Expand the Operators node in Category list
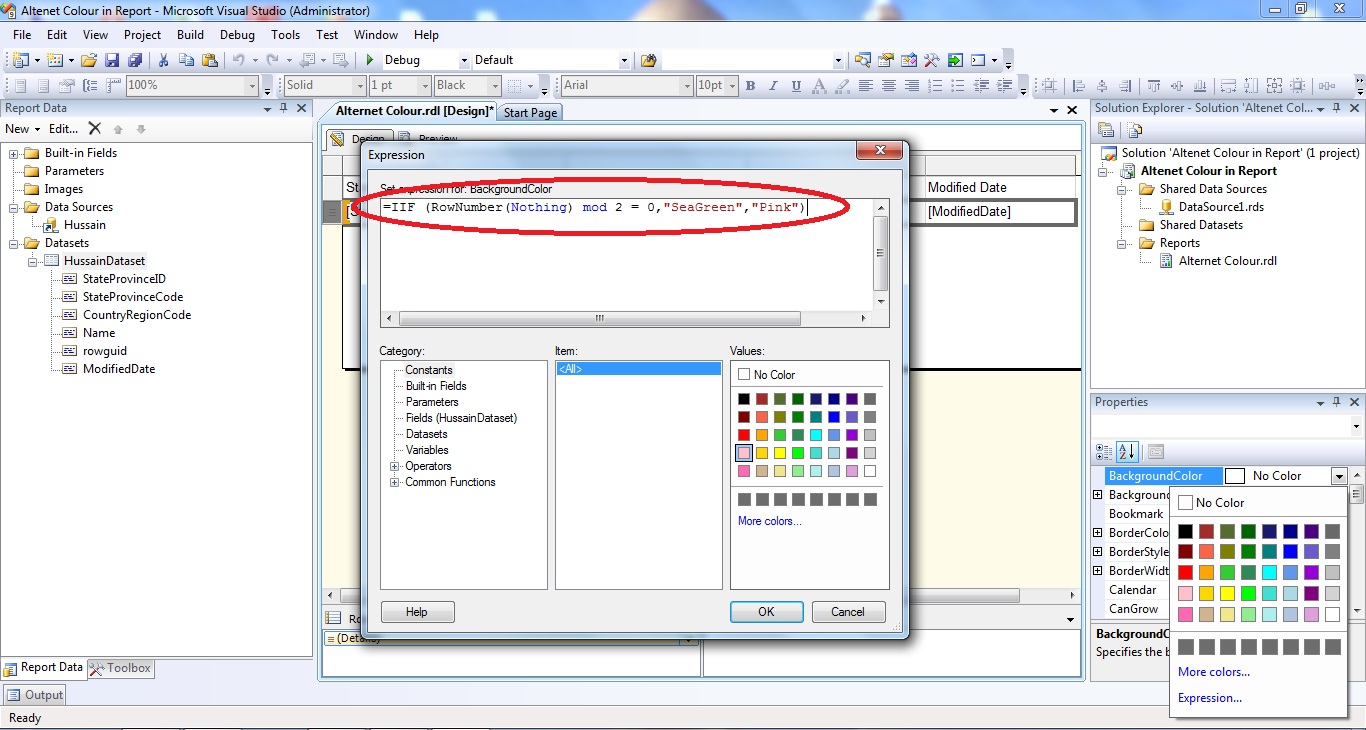This screenshot has height=730, width=1366. click(x=394, y=466)
